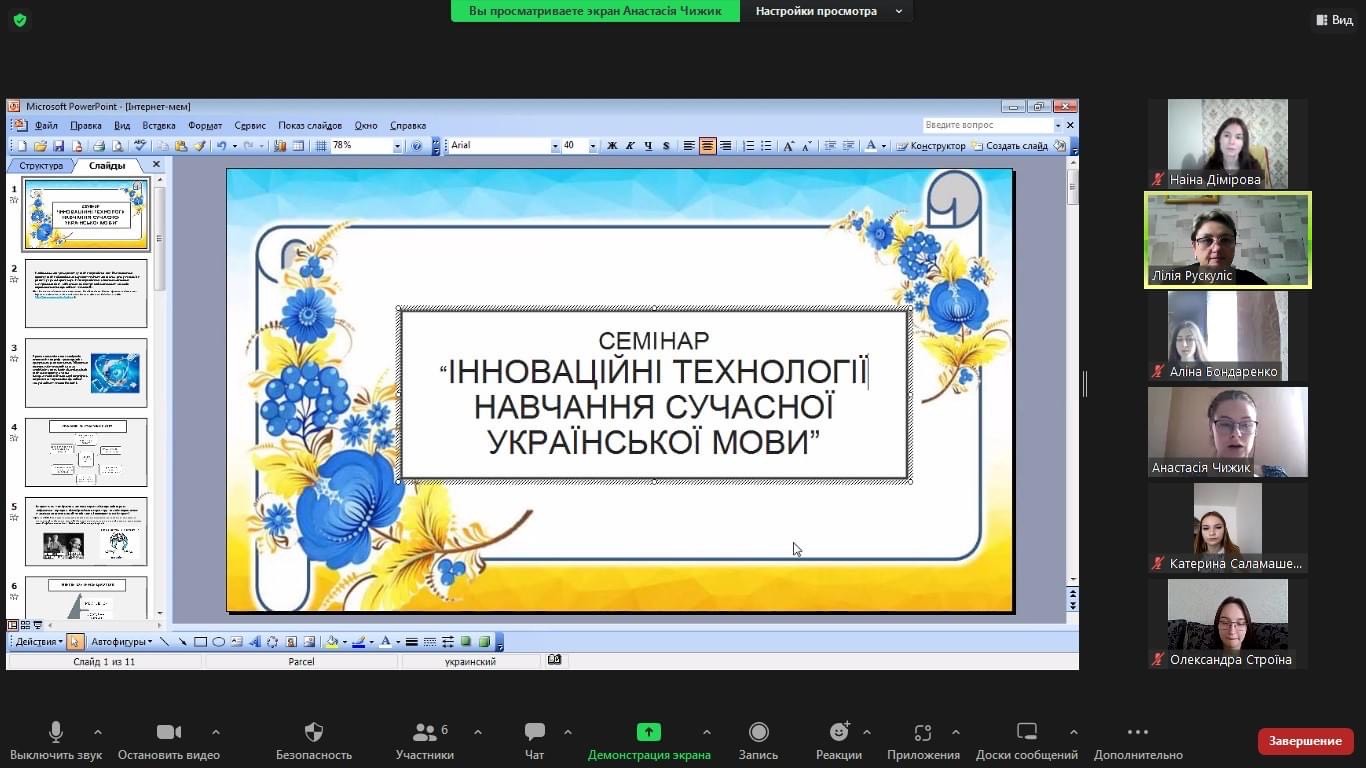1366x768 pixels.
Task: Select the Oval drawing tool
Action: (218, 642)
